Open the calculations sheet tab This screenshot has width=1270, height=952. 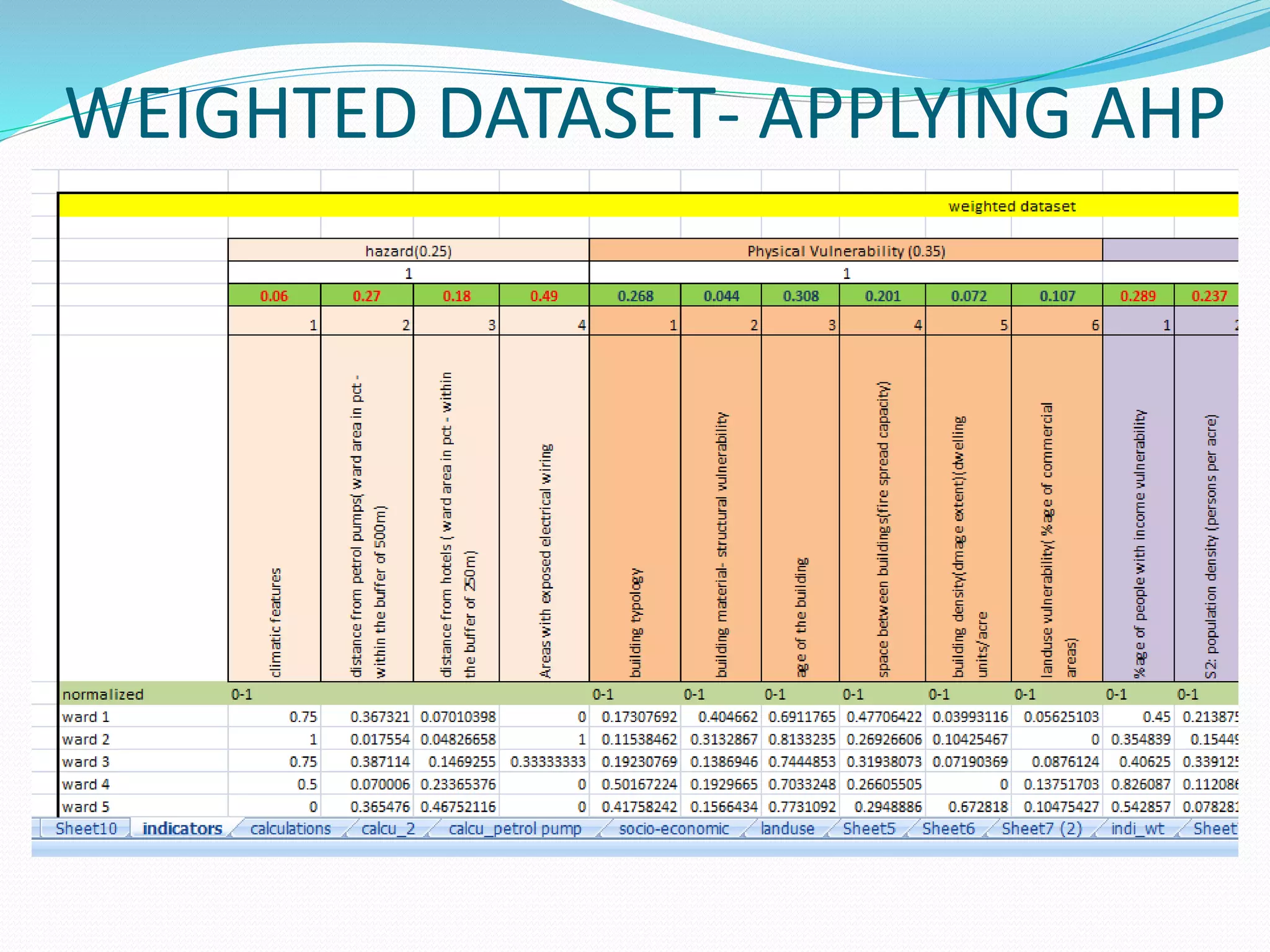pos(290,829)
